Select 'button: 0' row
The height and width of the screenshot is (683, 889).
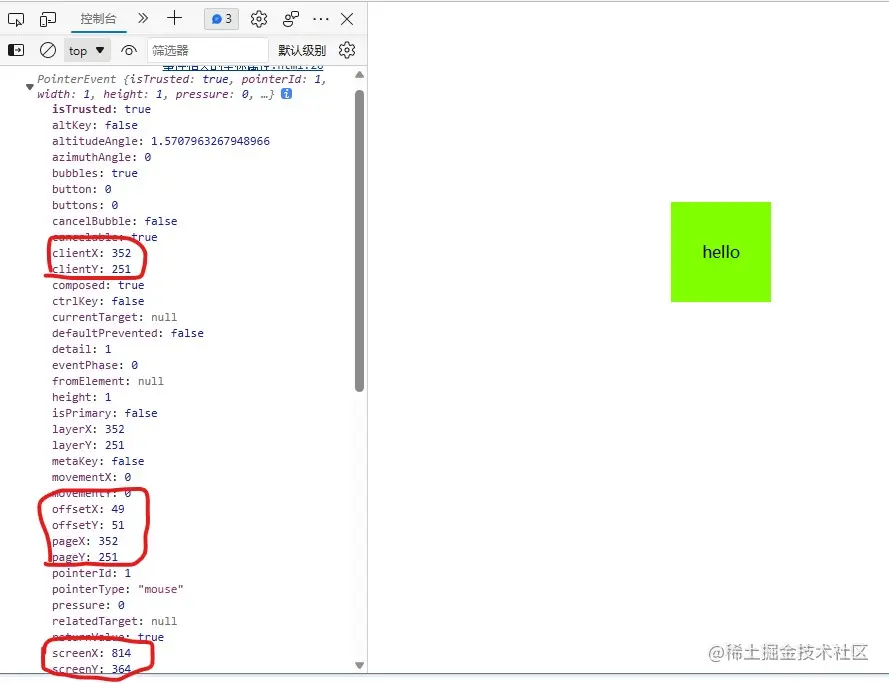82,189
